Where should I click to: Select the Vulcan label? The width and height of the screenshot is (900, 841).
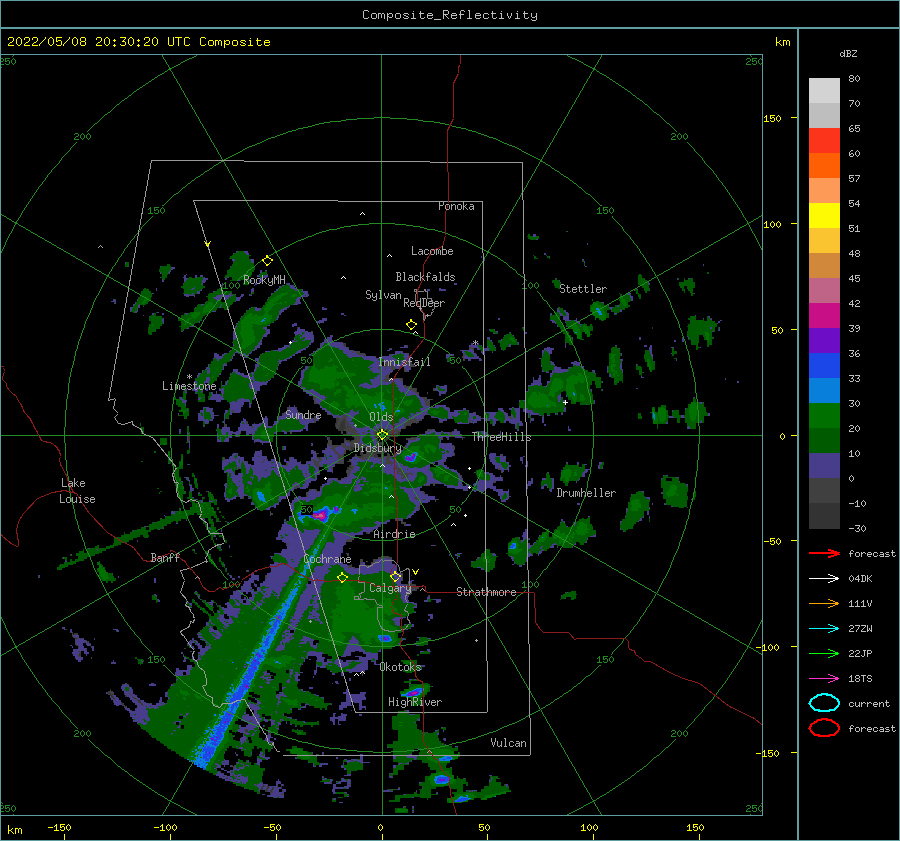click(x=509, y=742)
